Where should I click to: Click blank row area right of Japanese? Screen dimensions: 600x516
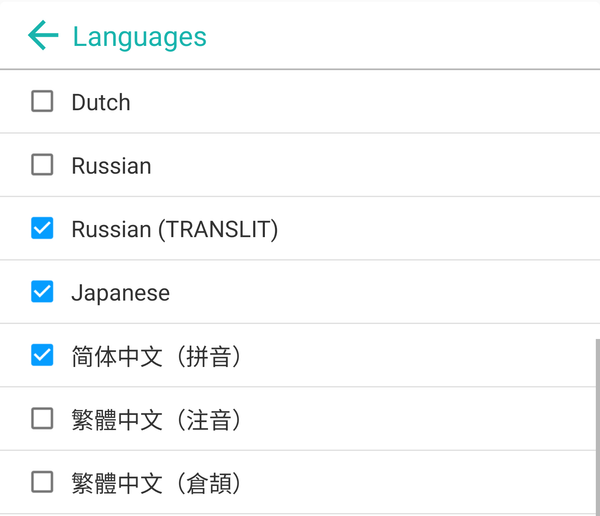(400, 292)
